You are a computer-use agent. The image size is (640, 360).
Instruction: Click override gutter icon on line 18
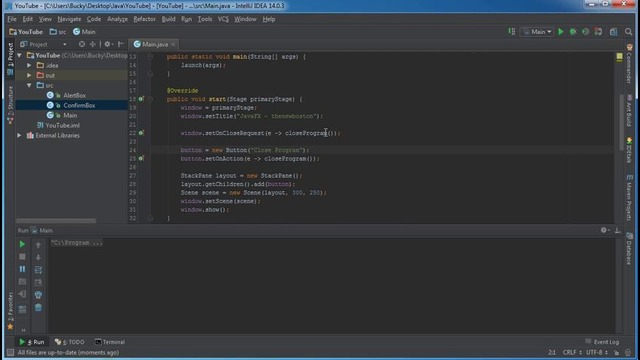point(141,99)
